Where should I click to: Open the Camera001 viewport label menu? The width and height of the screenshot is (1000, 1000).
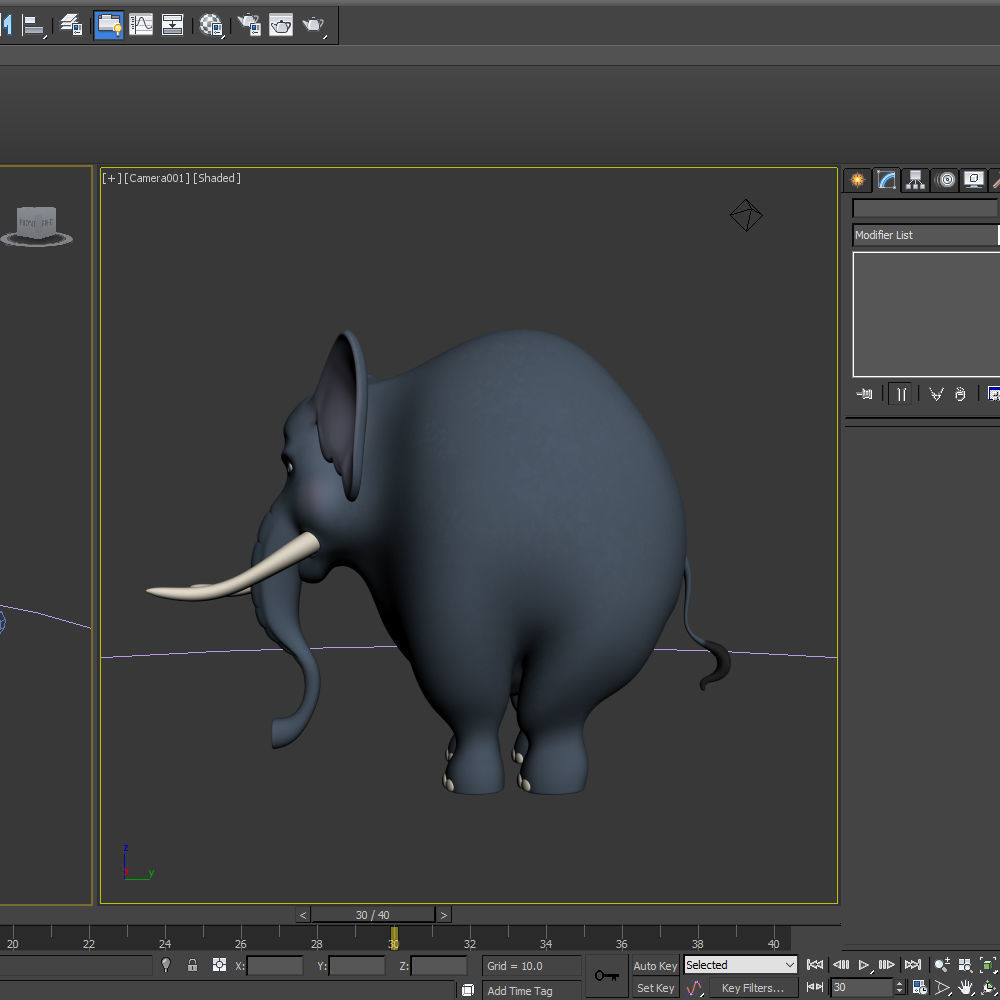coord(157,178)
